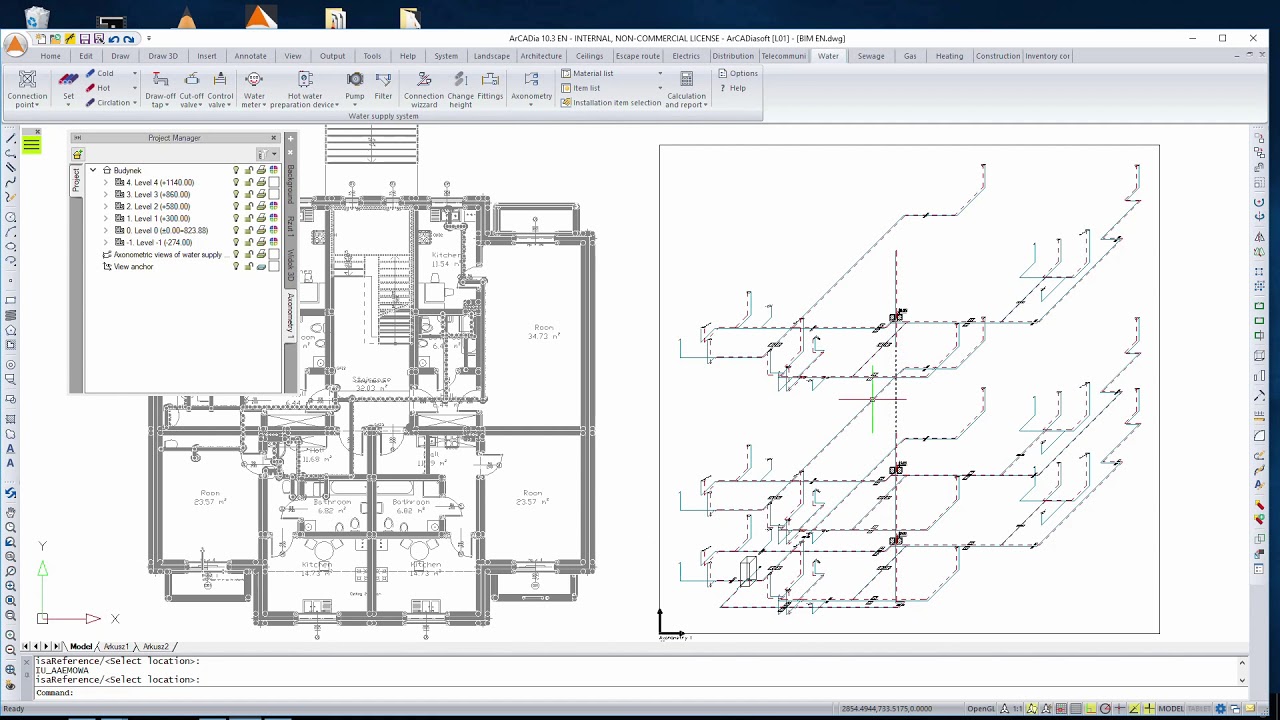Image resolution: width=1280 pixels, height=720 pixels.
Task: Click the OpenGL status bar button
Action: tap(981, 709)
